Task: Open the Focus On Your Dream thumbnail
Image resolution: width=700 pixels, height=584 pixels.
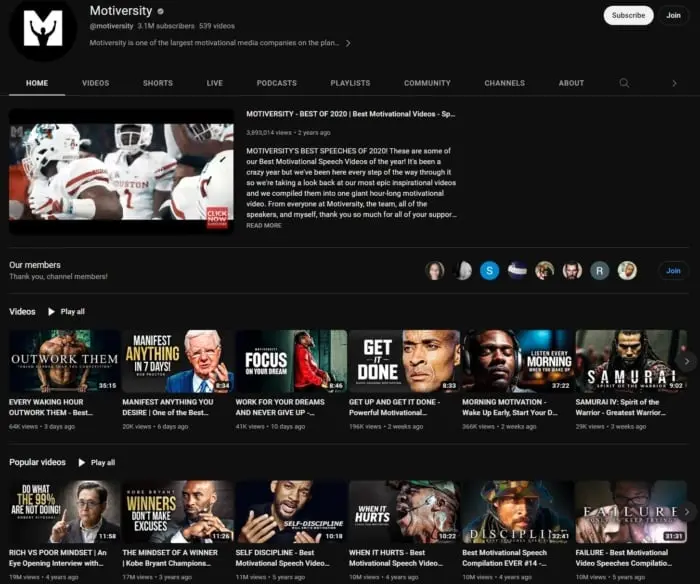Action: coord(292,361)
